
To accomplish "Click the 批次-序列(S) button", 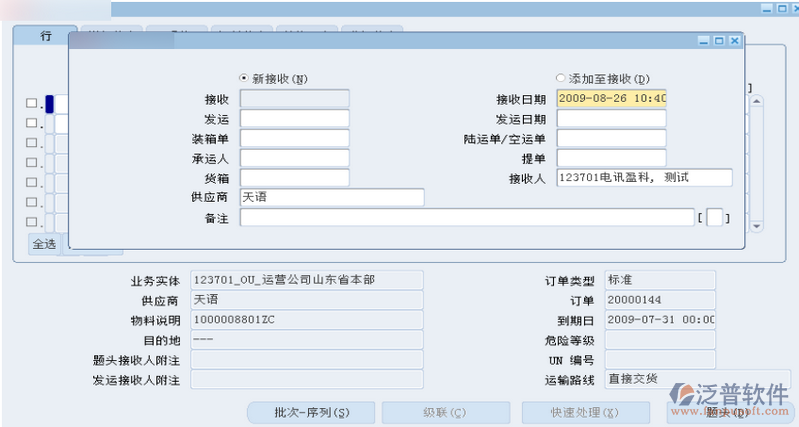I will tap(311, 412).
